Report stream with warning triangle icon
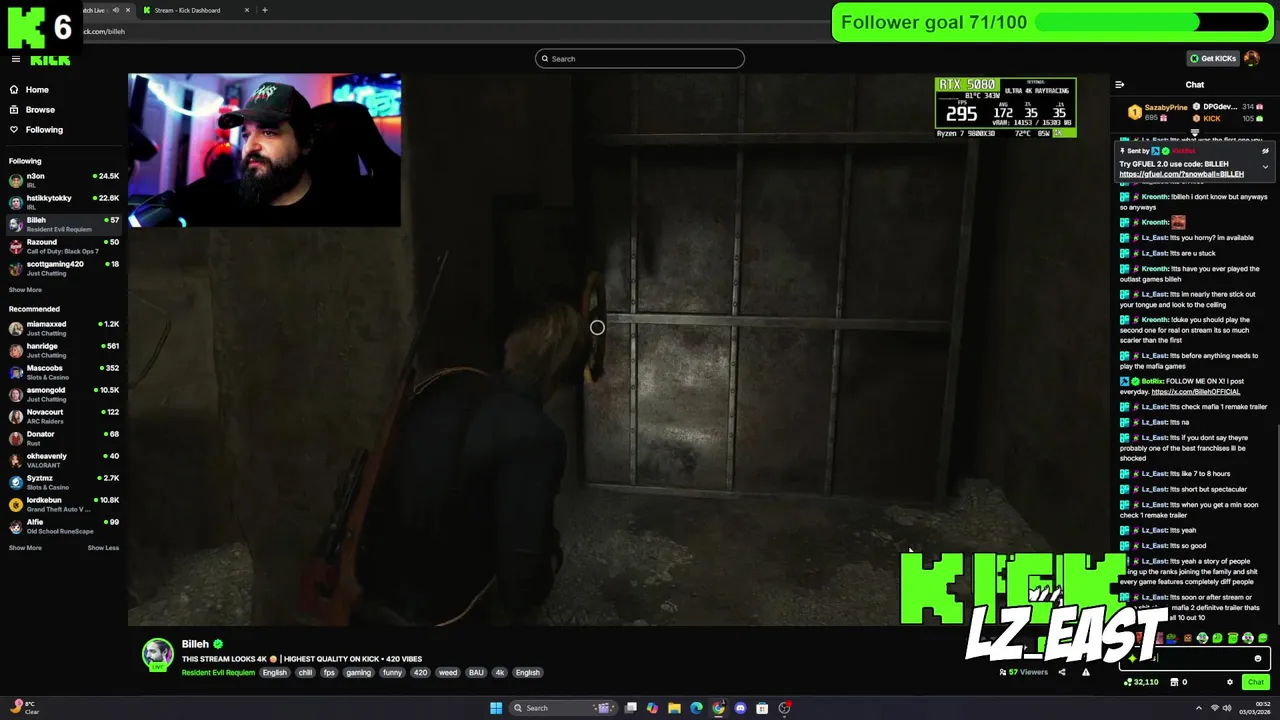Viewport: 1280px width, 720px height. click(1086, 672)
